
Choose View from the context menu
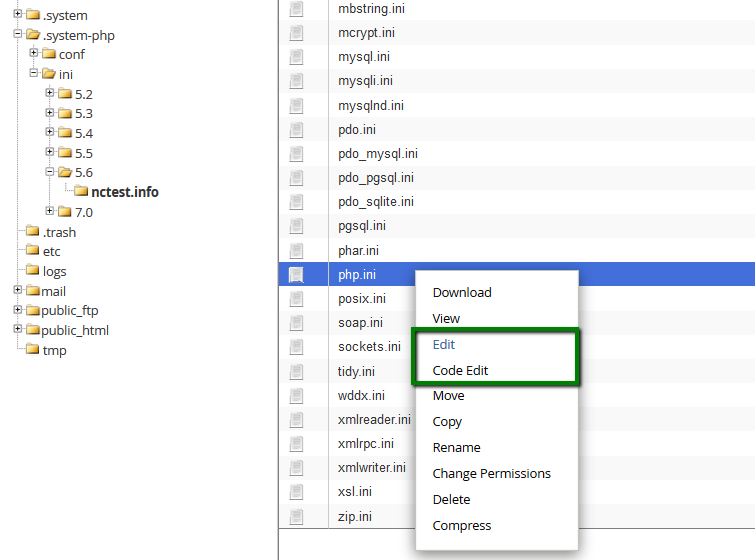click(446, 318)
